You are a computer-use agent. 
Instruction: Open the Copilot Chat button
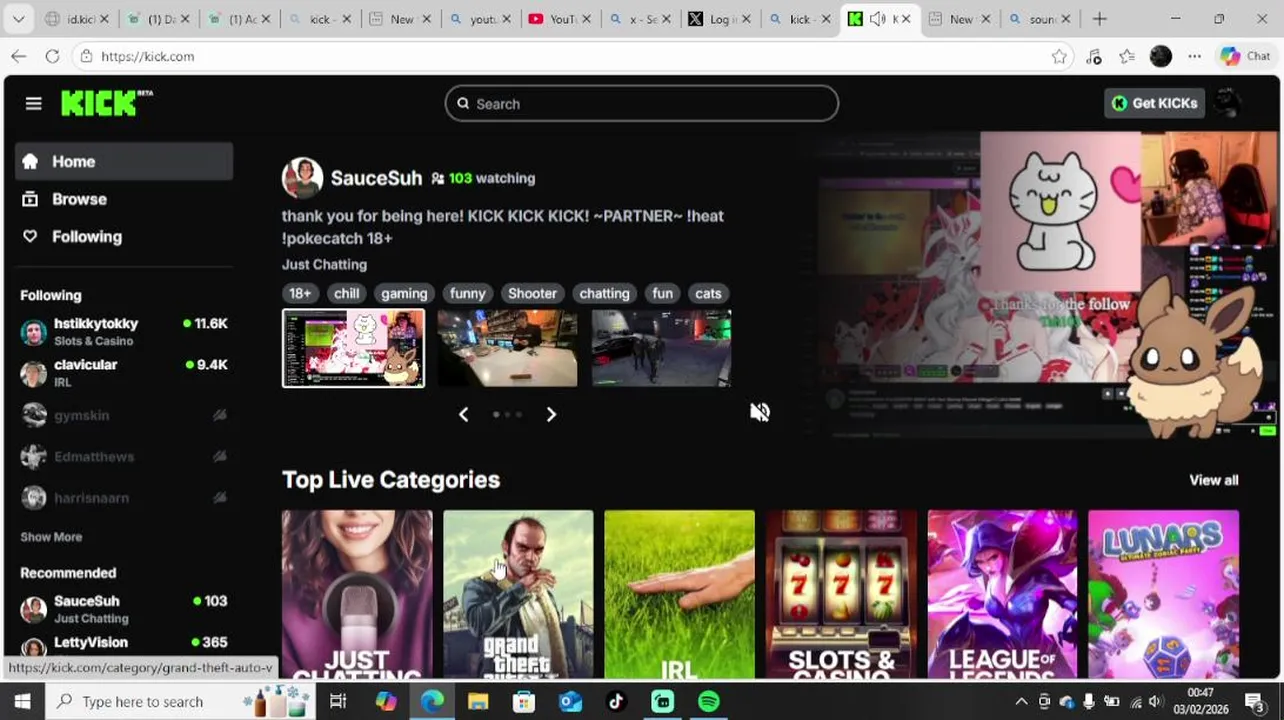[x=1245, y=56]
